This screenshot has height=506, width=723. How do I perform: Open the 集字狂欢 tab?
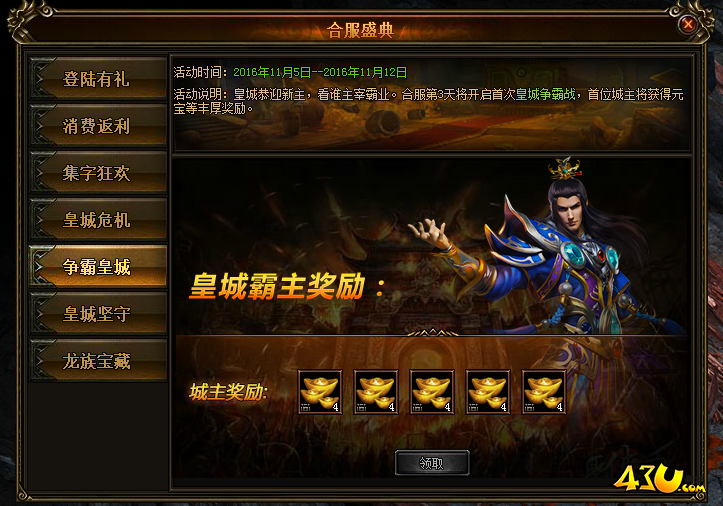pyautogui.click(x=98, y=173)
